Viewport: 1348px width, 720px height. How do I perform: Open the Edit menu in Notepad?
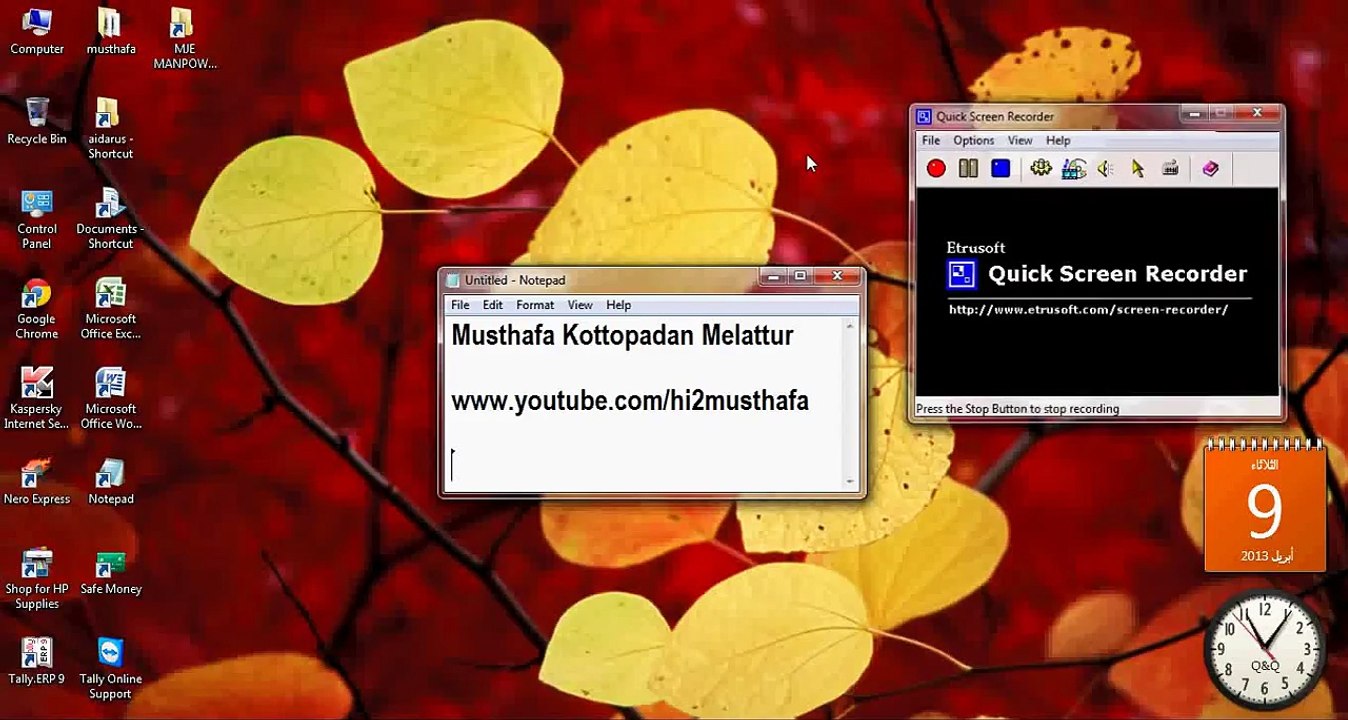click(493, 305)
